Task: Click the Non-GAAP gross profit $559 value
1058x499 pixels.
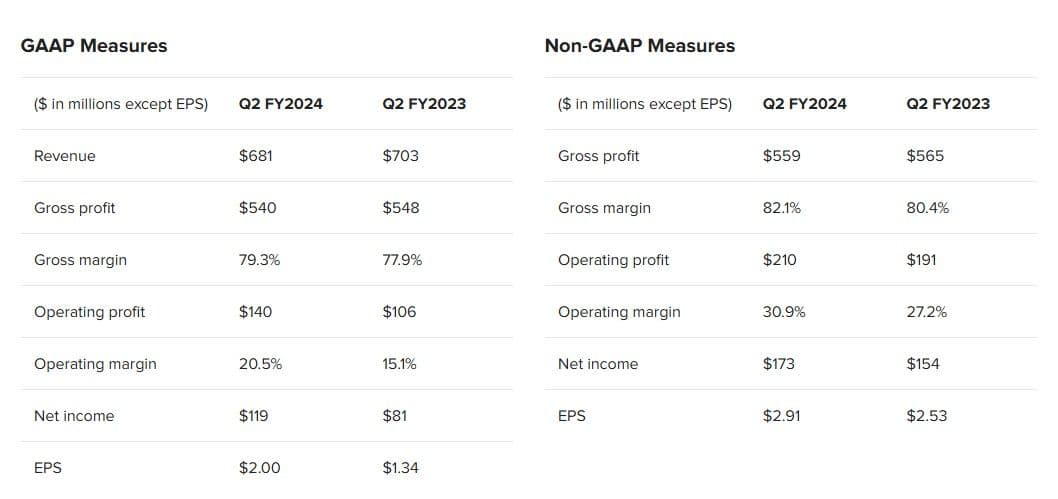Action: click(781, 156)
